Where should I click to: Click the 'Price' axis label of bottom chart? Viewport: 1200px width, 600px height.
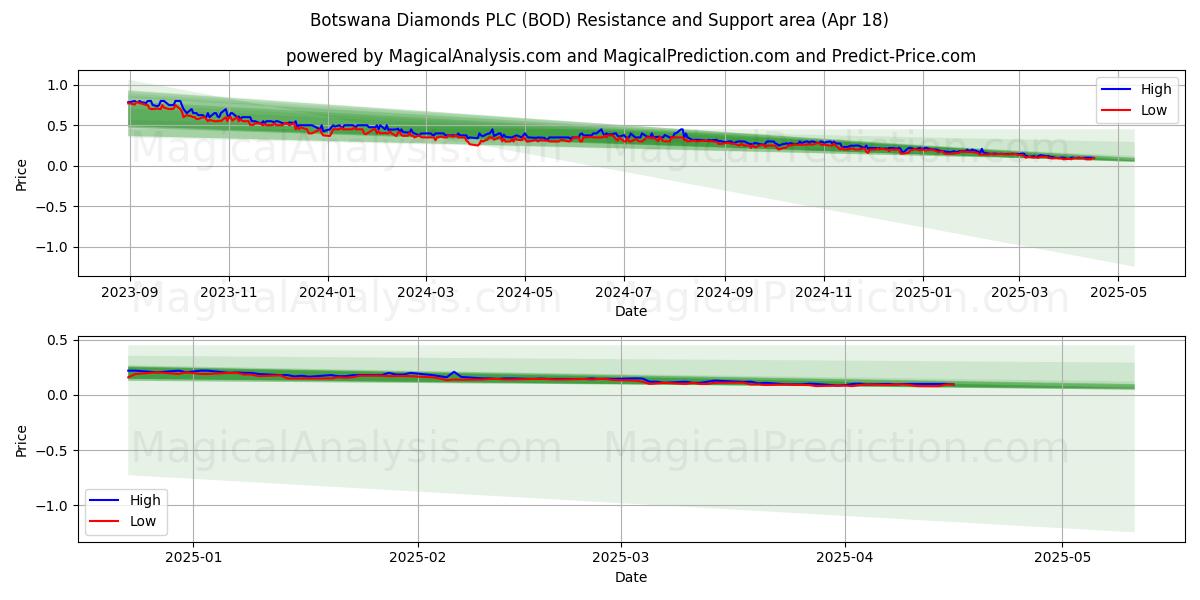pos(22,439)
